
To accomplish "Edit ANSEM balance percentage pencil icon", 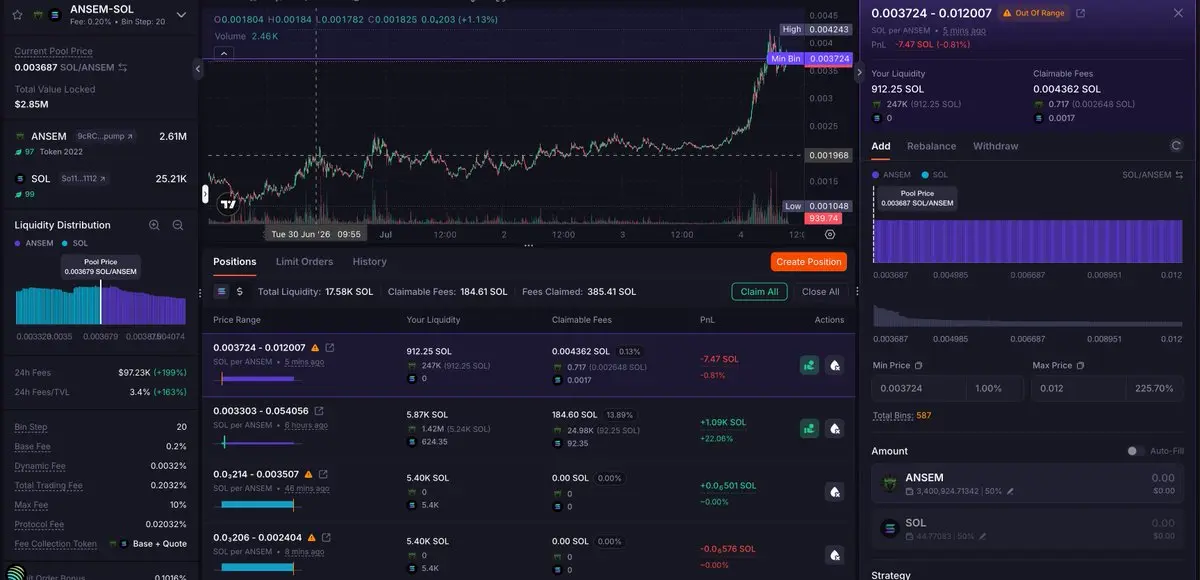I will click(x=1010, y=492).
